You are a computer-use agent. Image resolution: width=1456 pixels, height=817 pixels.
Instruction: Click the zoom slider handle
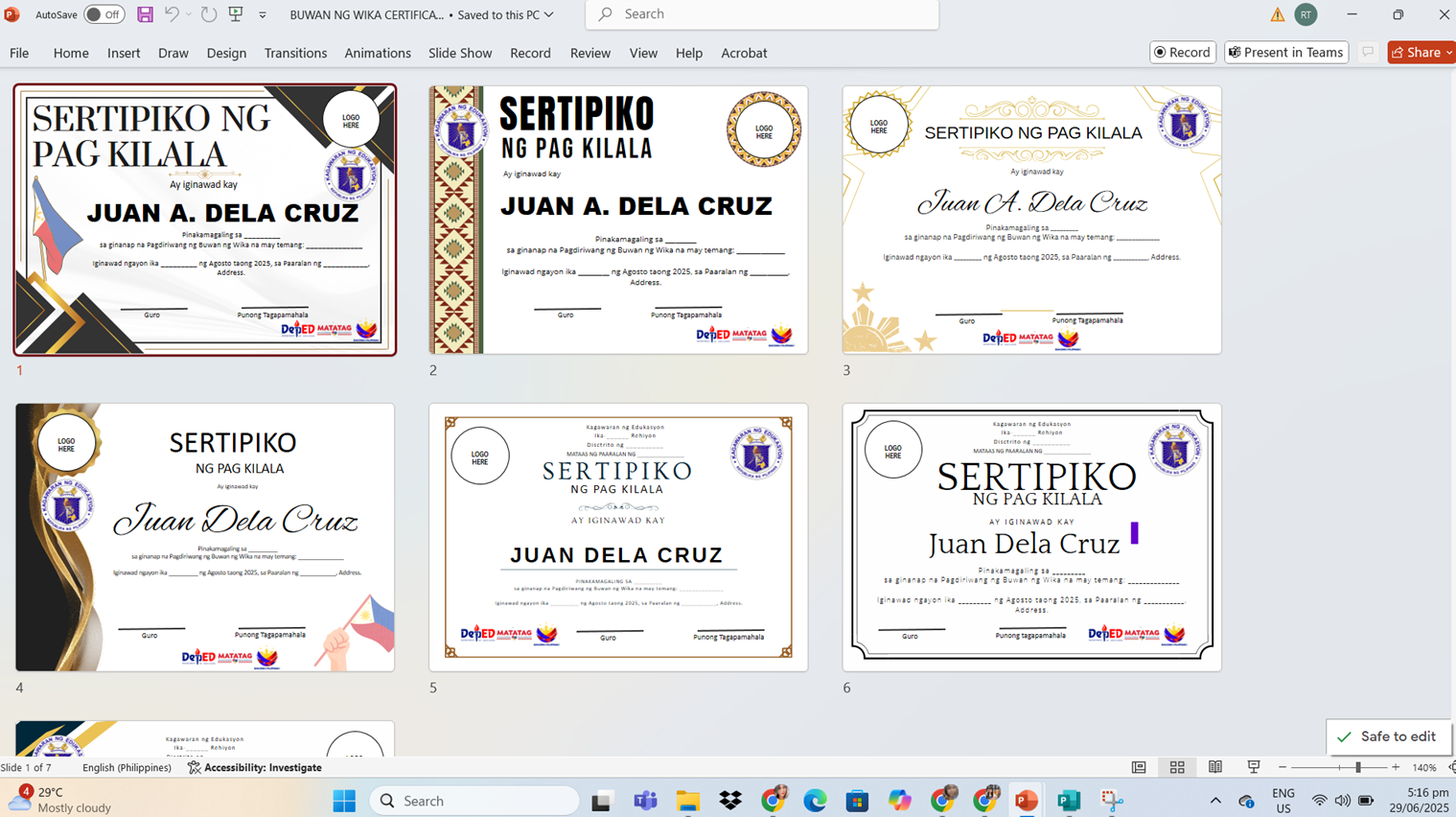pos(1358,767)
